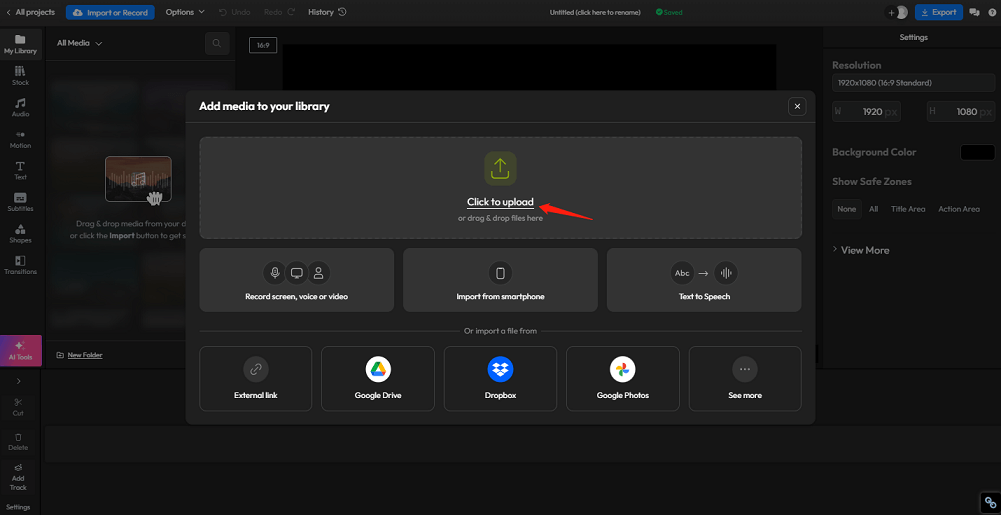Import from an External link
This screenshot has height=515, width=1001.
(x=255, y=378)
